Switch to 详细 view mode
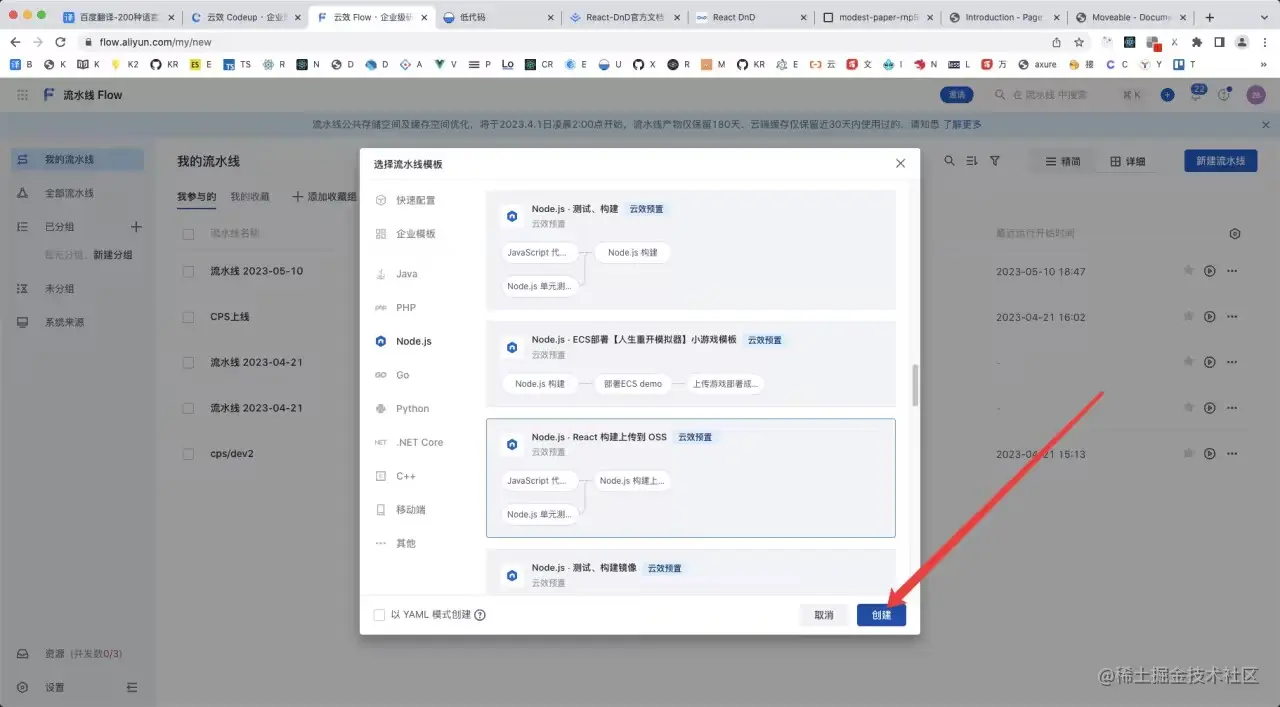This screenshot has height=707, width=1280. 1127,161
